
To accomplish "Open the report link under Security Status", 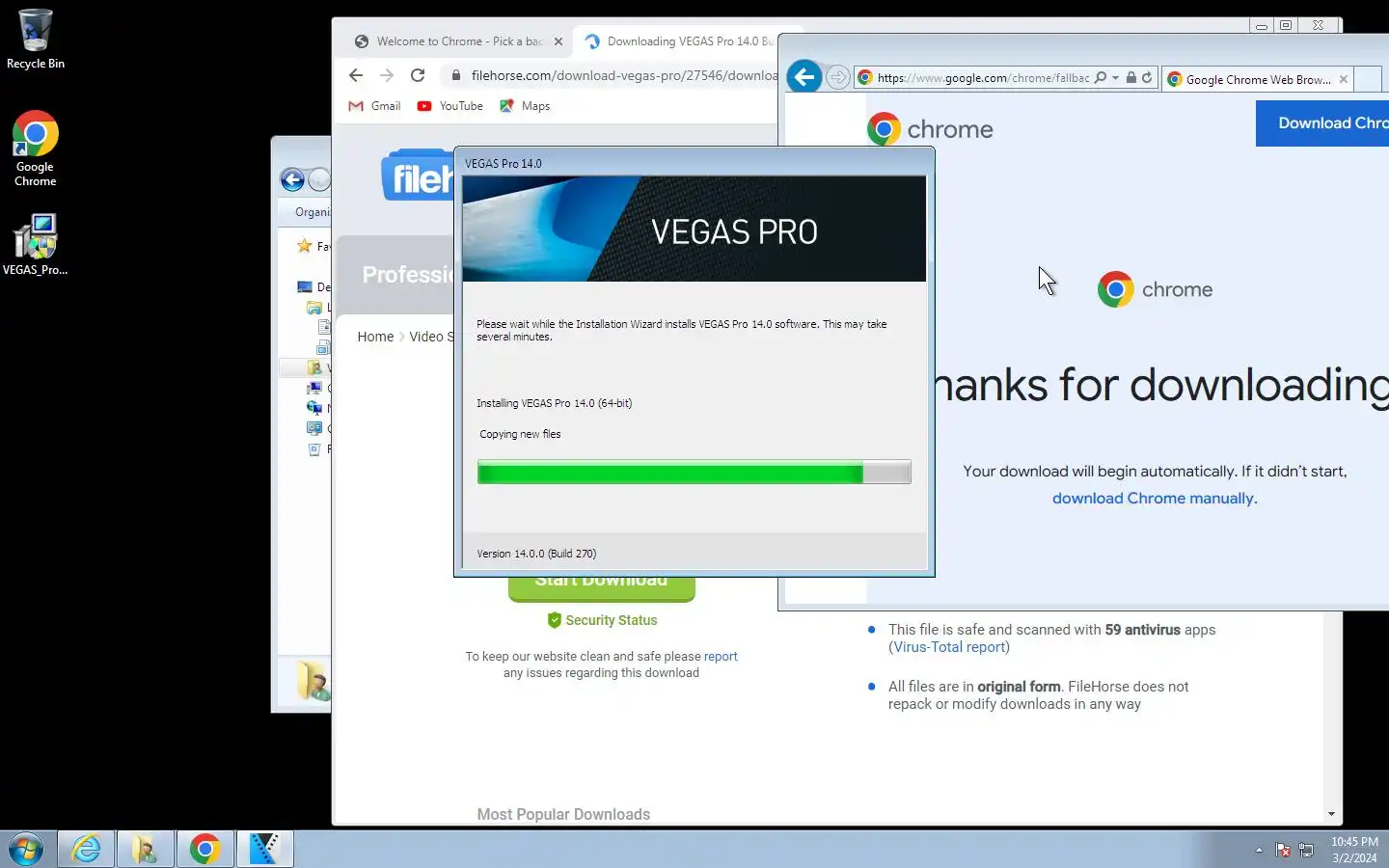I will (x=721, y=656).
